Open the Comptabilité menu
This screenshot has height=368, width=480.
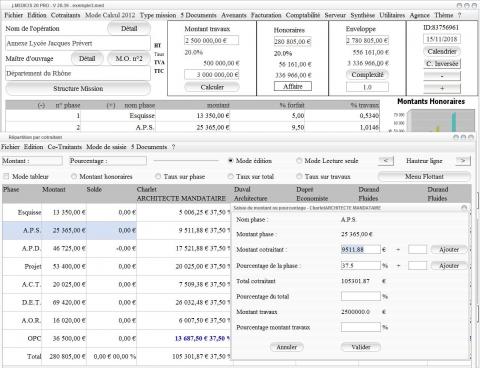pos(303,15)
